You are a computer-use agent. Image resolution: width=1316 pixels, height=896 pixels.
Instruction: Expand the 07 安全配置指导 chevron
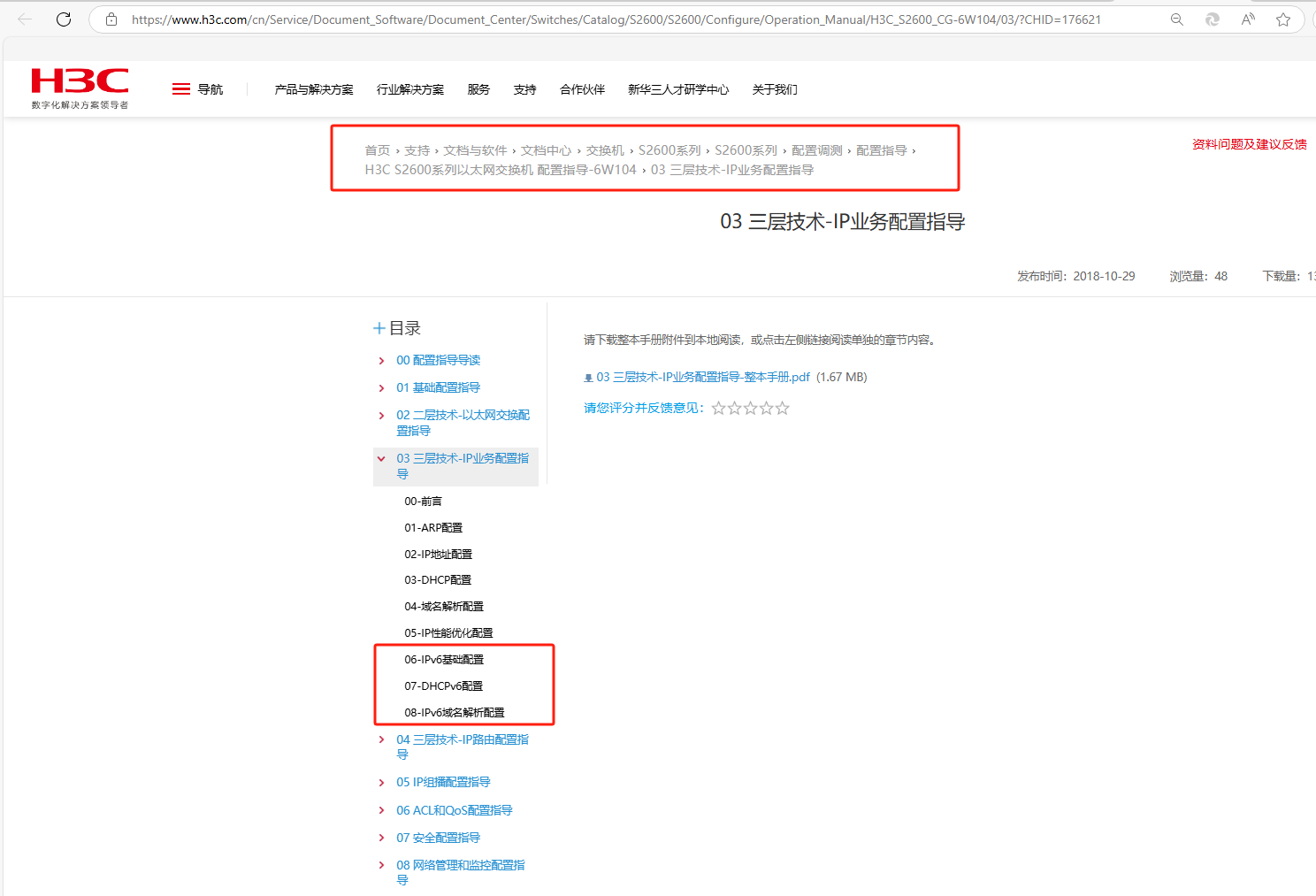pos(381,839)
